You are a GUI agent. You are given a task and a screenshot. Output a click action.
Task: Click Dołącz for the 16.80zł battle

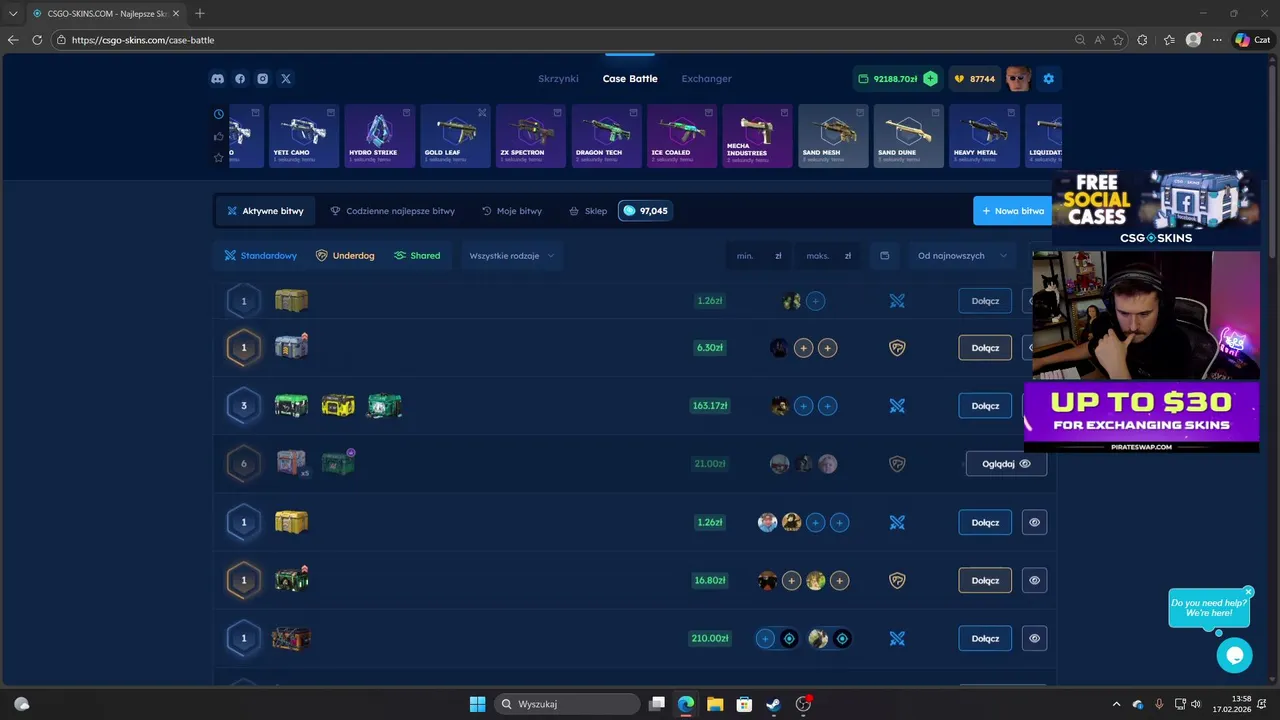pyautogui.click(x=985, y=580)
